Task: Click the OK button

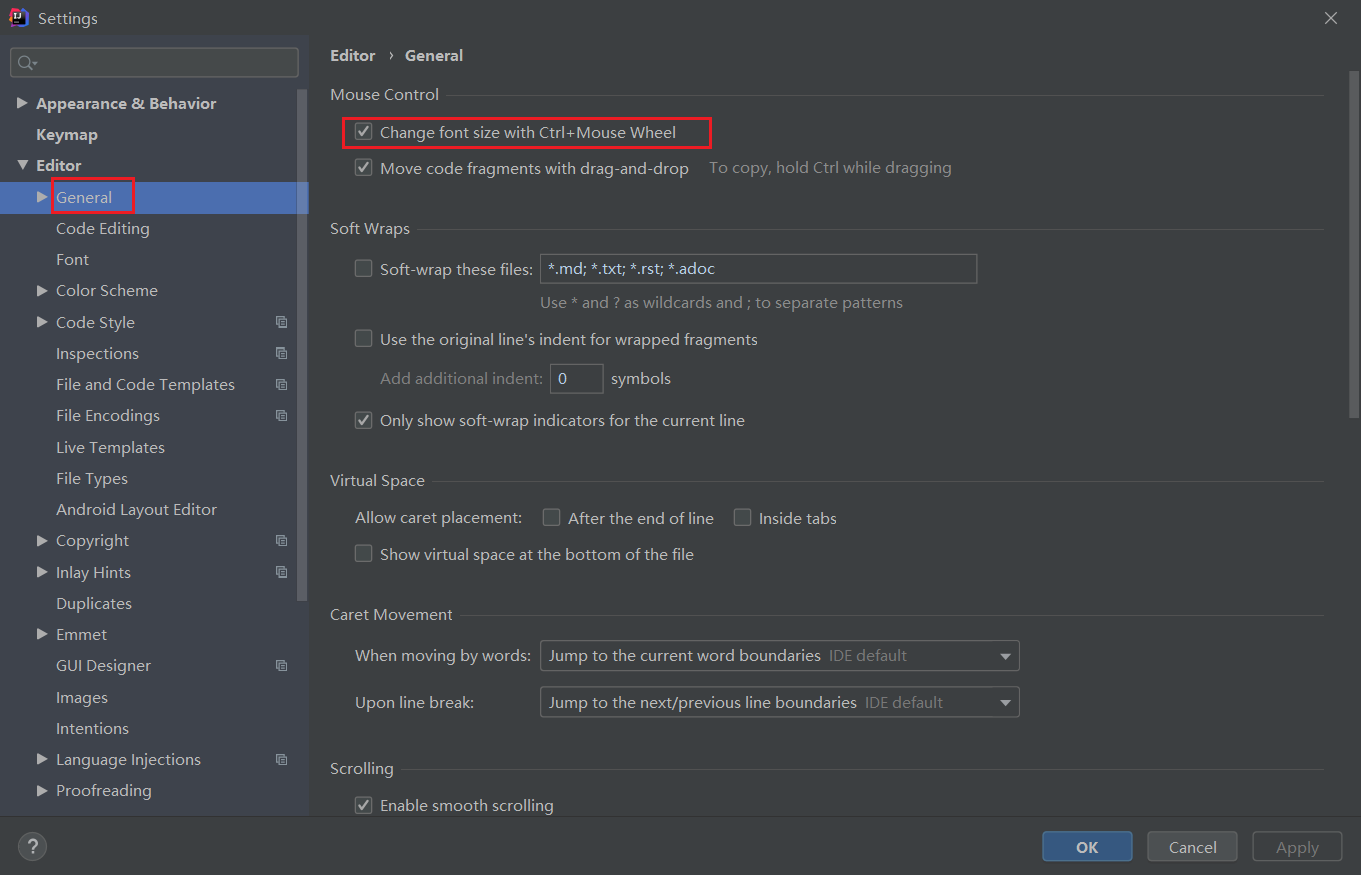Action: click(1087, 847)
